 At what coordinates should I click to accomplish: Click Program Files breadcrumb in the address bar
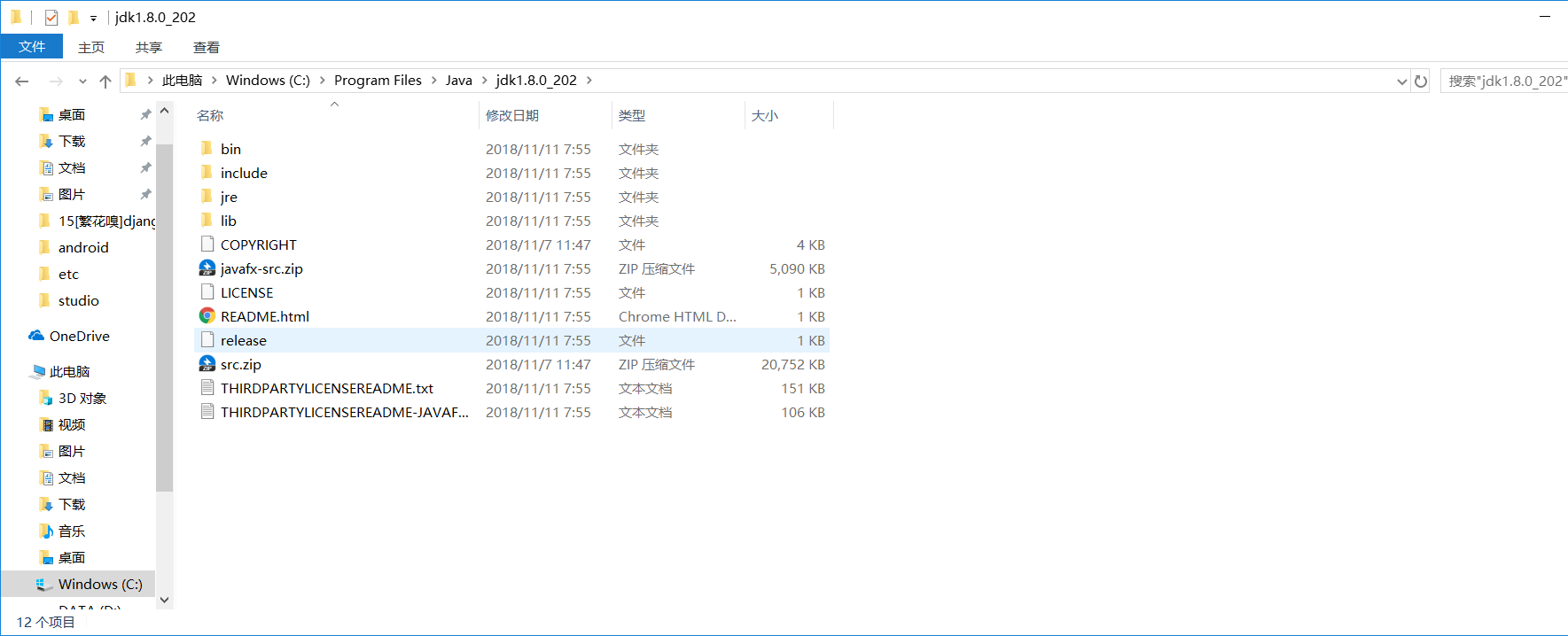point(378,80)
